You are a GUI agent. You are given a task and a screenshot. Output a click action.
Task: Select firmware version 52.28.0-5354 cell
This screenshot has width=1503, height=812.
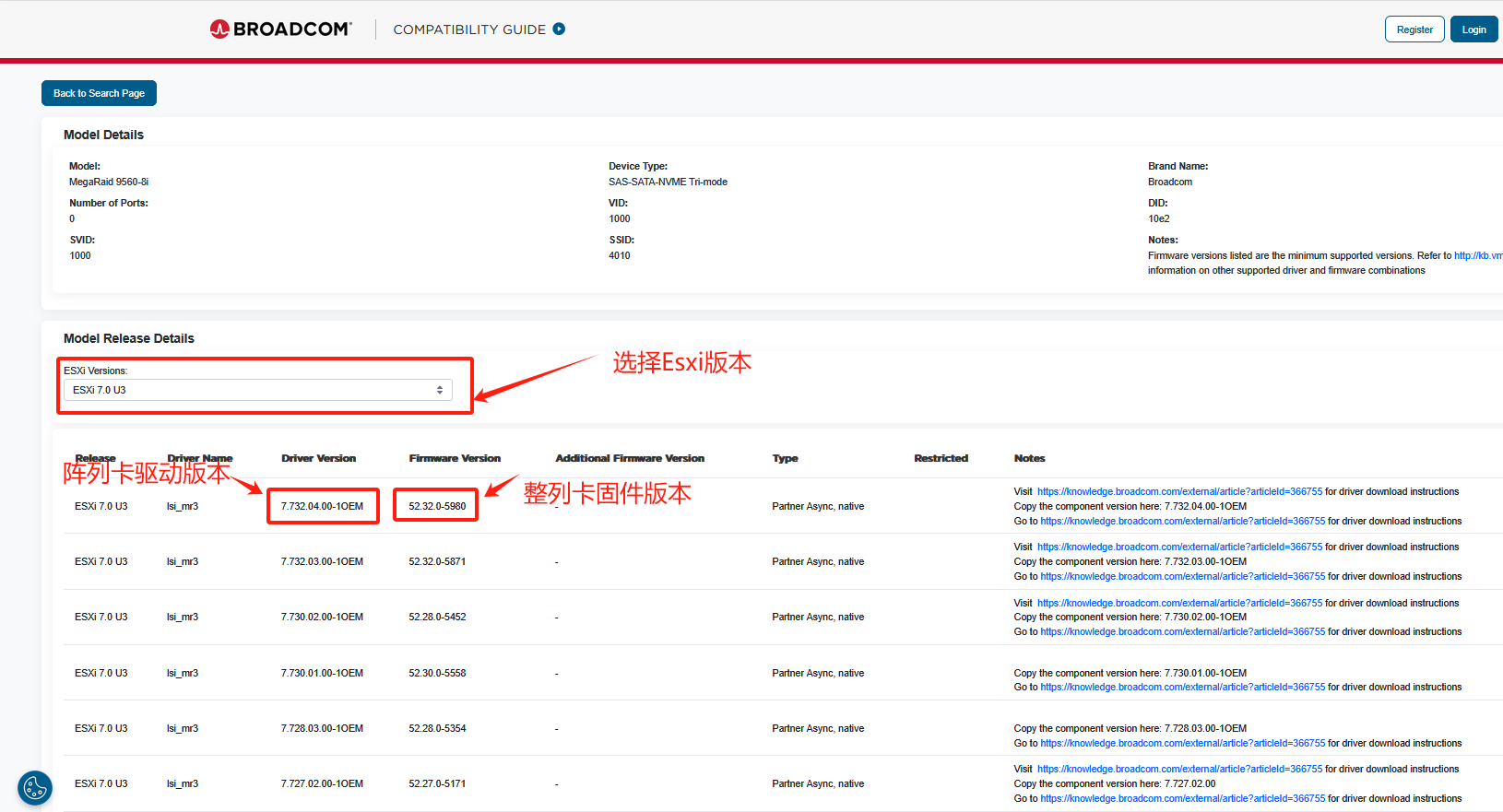(437, 729)
